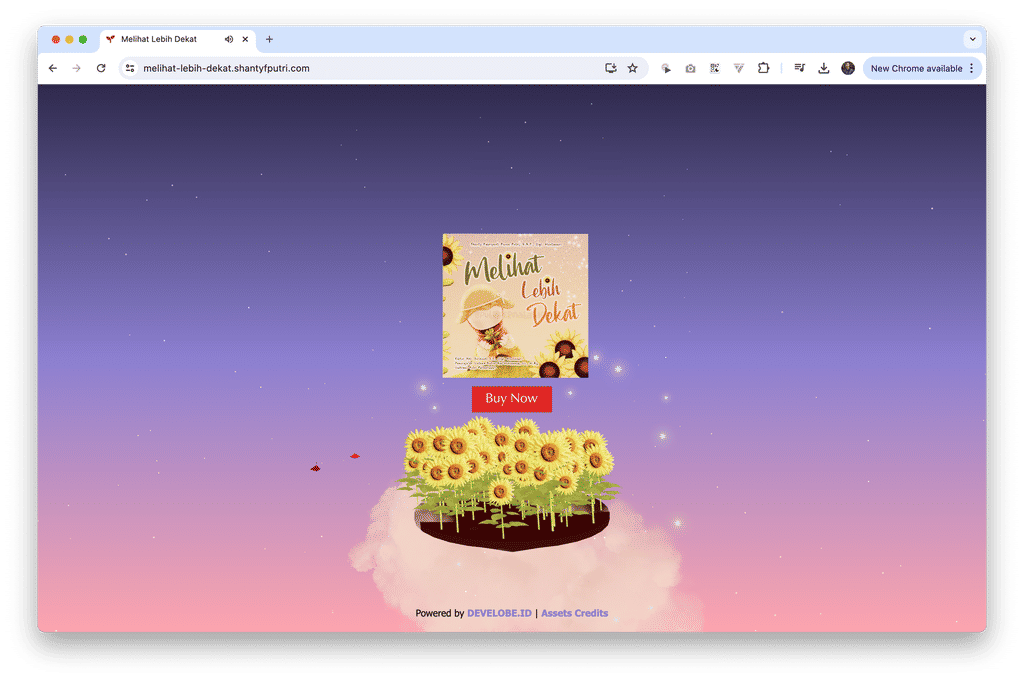Go back using the back arrow
1024x682 pixels.
click(52, 68)
